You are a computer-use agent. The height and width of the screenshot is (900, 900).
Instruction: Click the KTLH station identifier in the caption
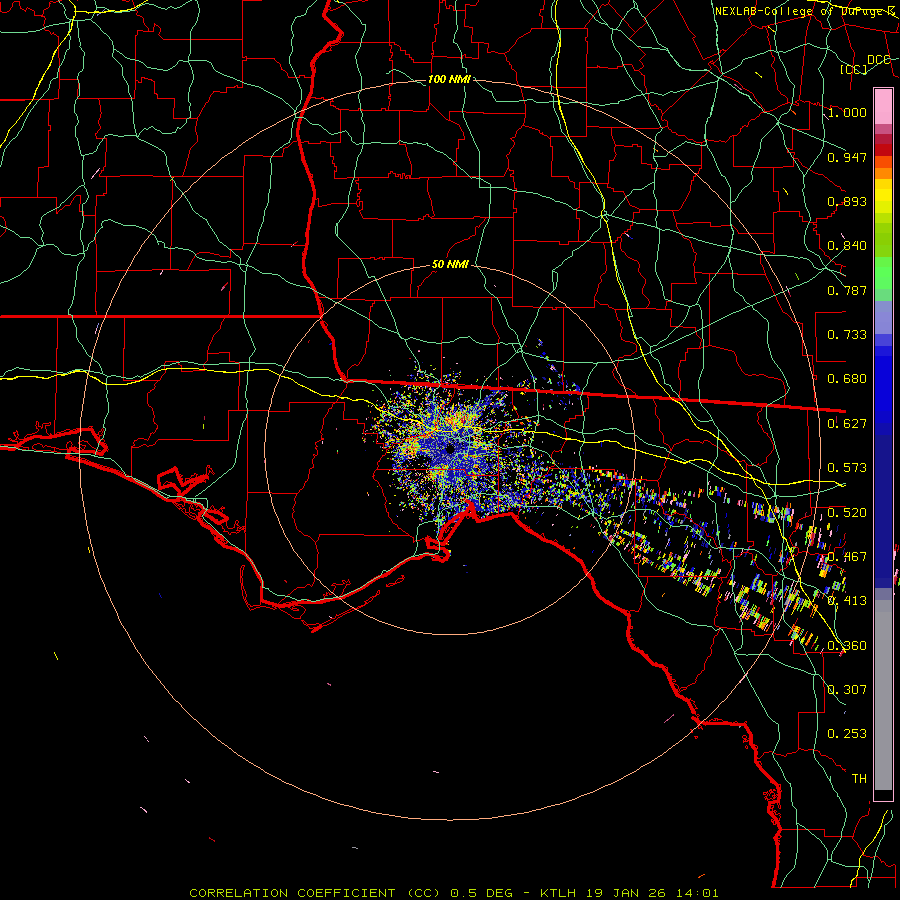(x=557, y=893)
